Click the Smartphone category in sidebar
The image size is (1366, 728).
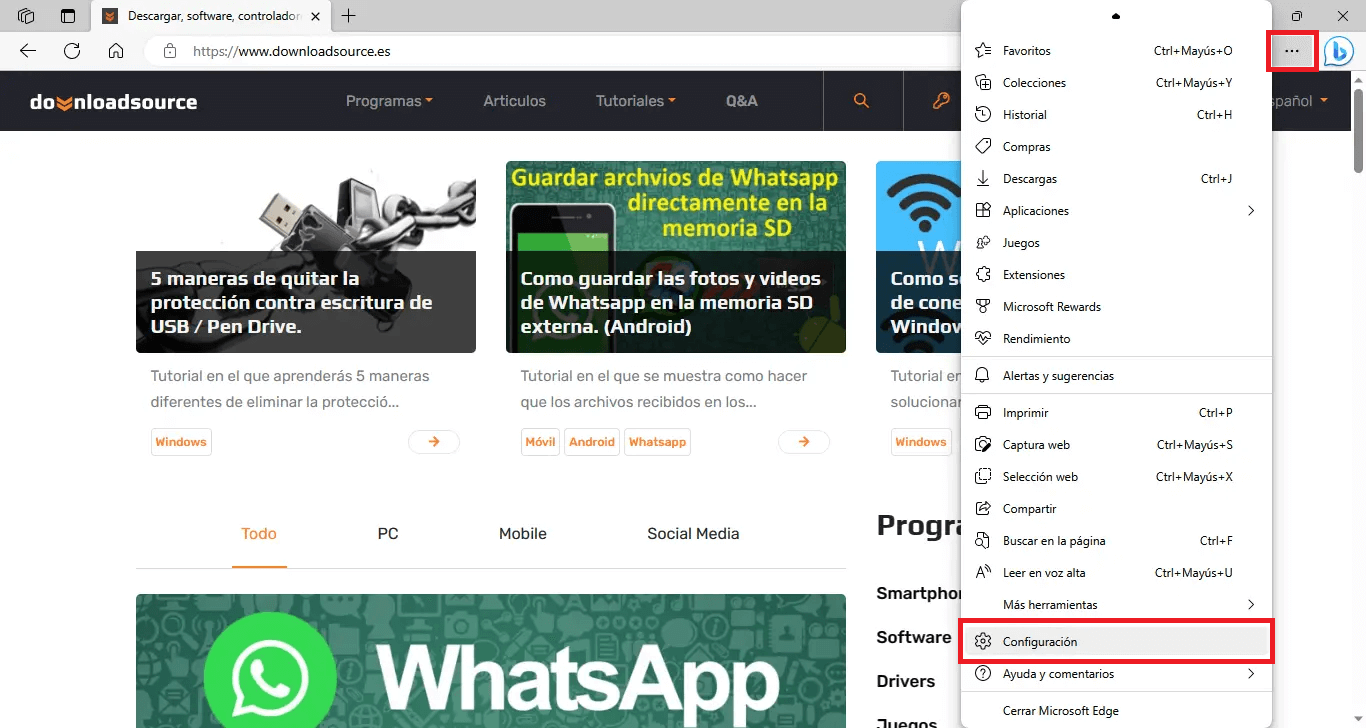[918, 593]
